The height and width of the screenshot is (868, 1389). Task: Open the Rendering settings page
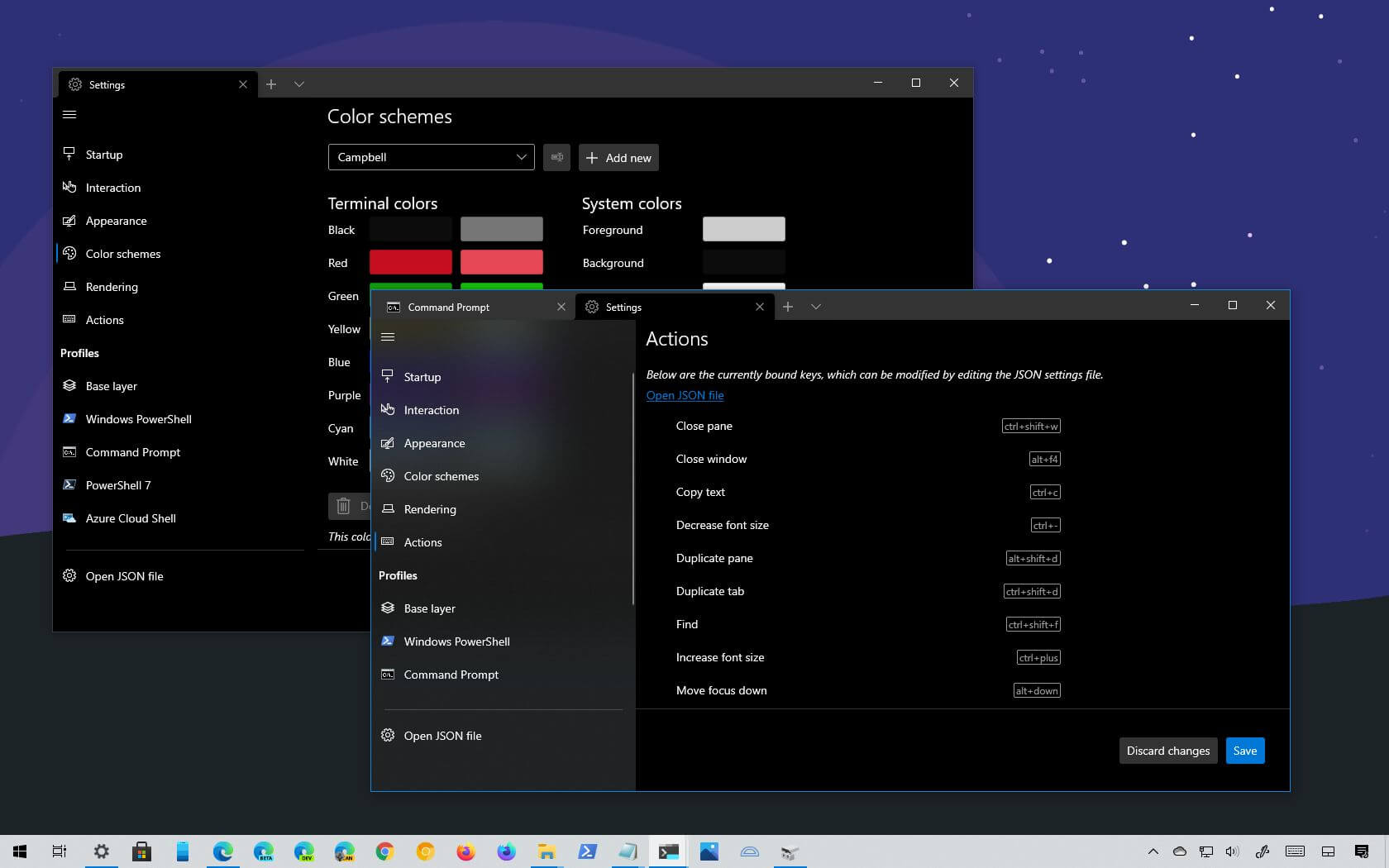[430, 509]
